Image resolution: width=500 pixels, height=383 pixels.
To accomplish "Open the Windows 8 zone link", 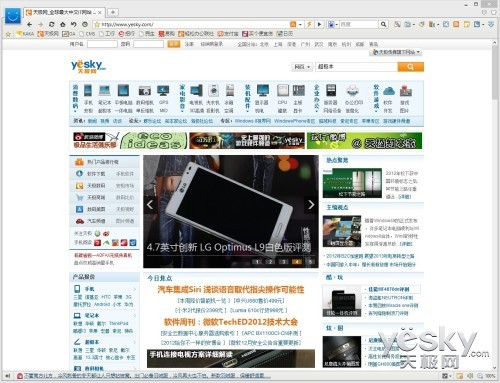I will 253,121.
